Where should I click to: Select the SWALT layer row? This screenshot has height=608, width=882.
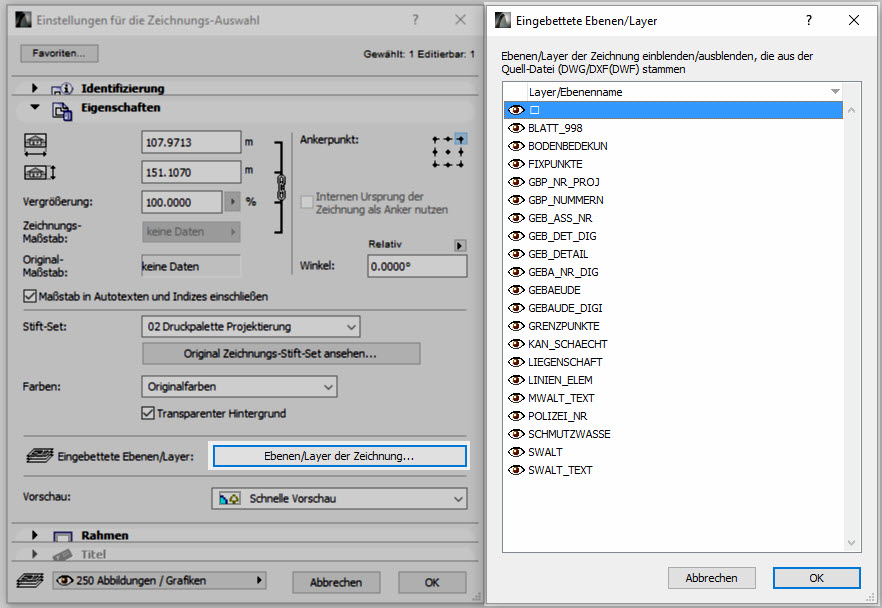pos(674,452)
